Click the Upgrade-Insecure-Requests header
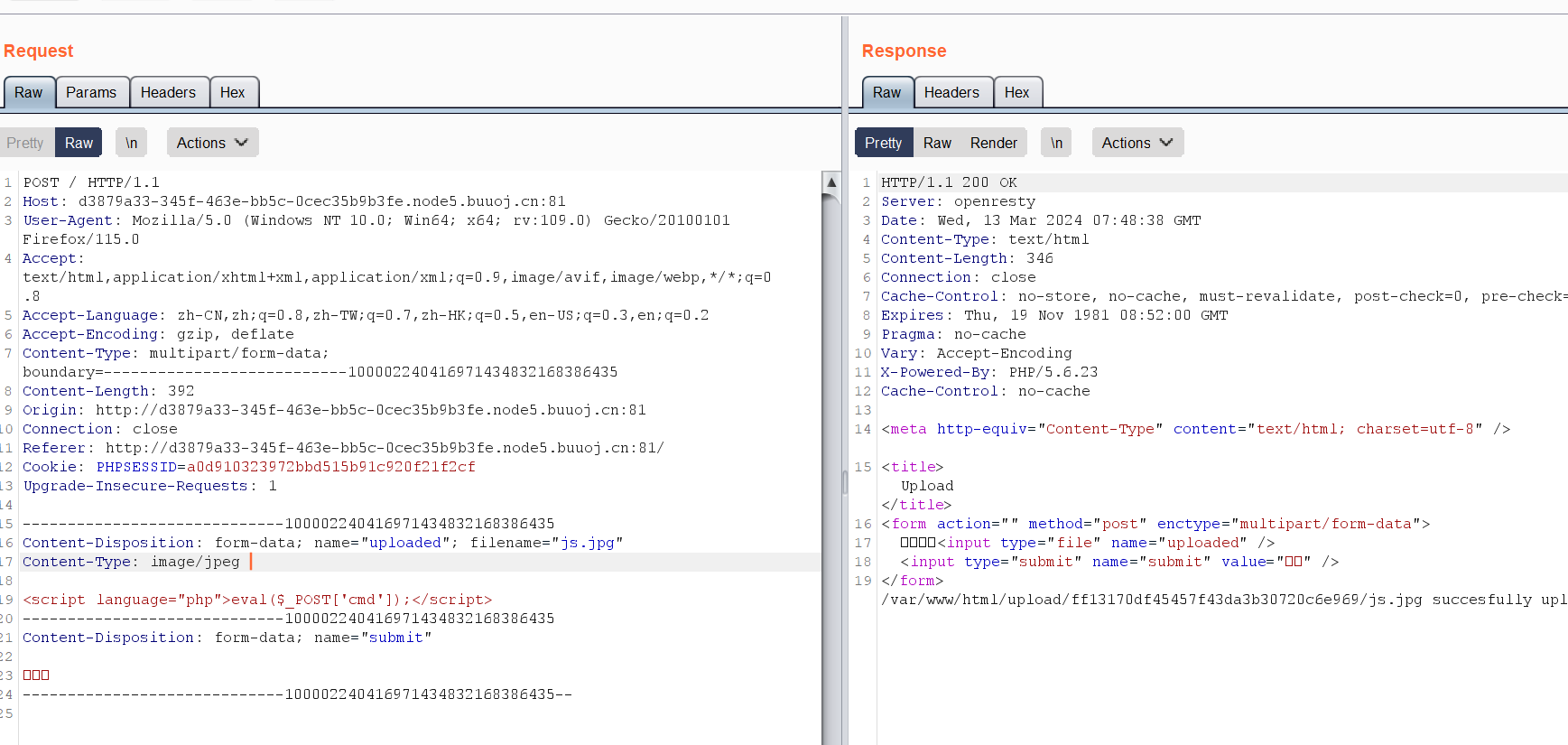The height and width of the screenshot is (745, 1568). (150, 486)
